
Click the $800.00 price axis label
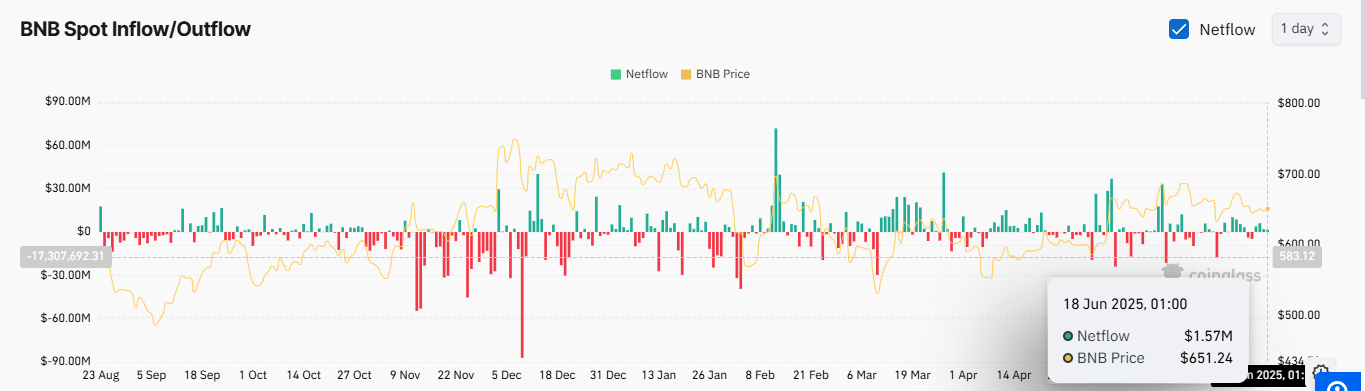[1300, 102]
